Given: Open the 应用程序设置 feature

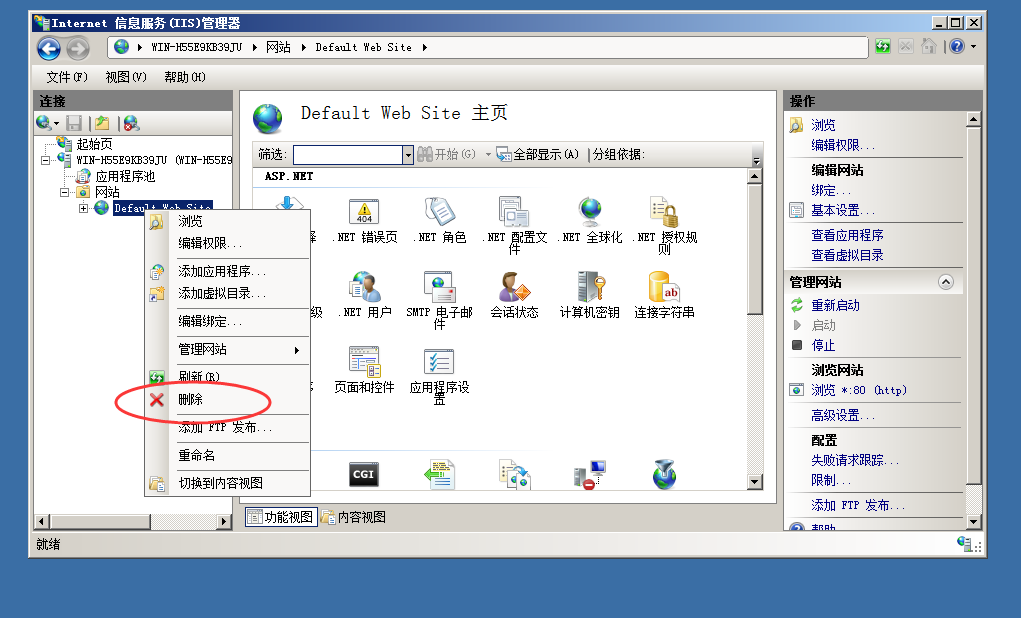Looking at the screenshot, I should [438, 365].
